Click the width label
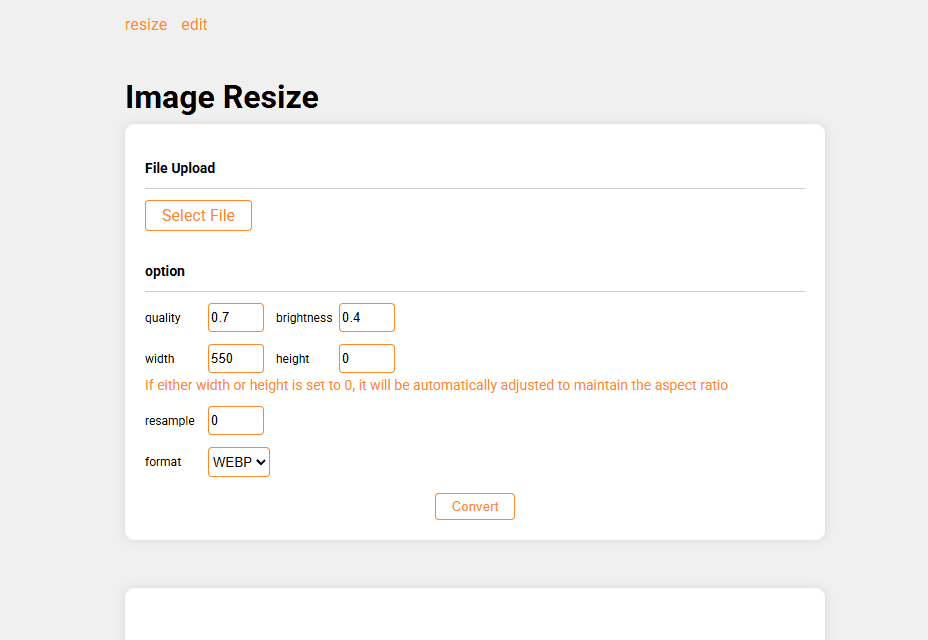 pos(160,359)
